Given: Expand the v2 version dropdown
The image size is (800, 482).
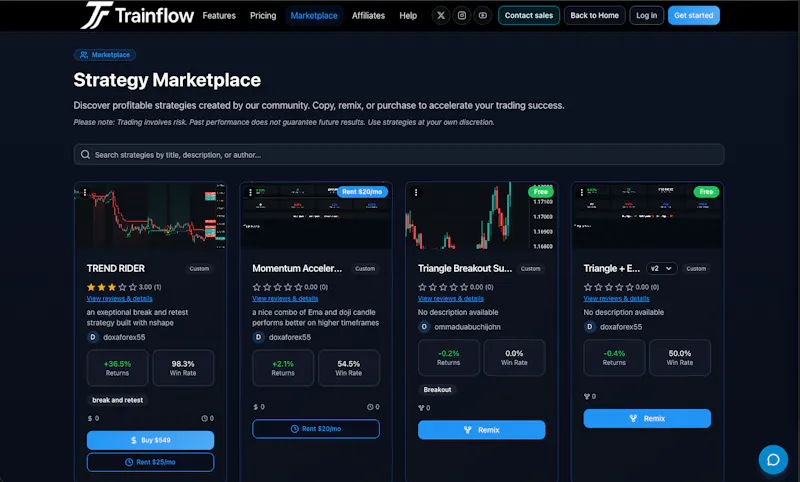Looking at the screenshot, I should (662, 268).
